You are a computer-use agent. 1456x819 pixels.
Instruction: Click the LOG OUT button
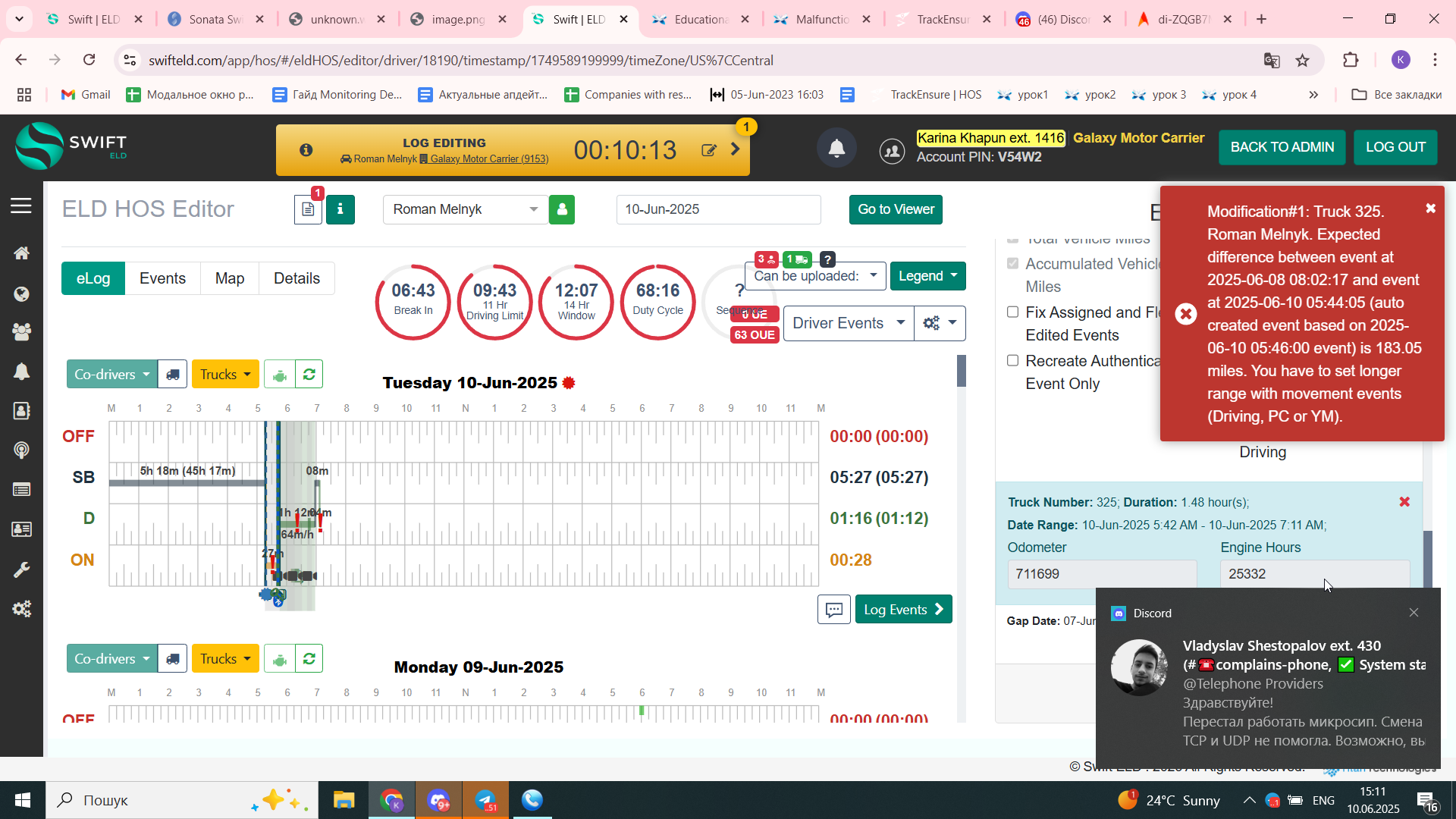[1395, 147]
